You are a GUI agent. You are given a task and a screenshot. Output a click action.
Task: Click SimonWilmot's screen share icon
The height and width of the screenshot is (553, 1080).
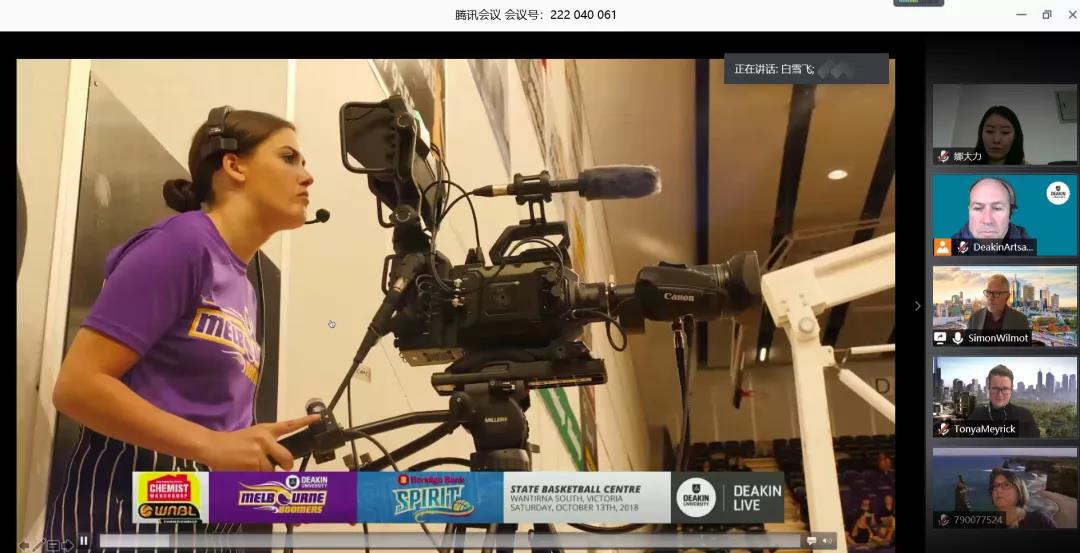(x=942, y=338)
